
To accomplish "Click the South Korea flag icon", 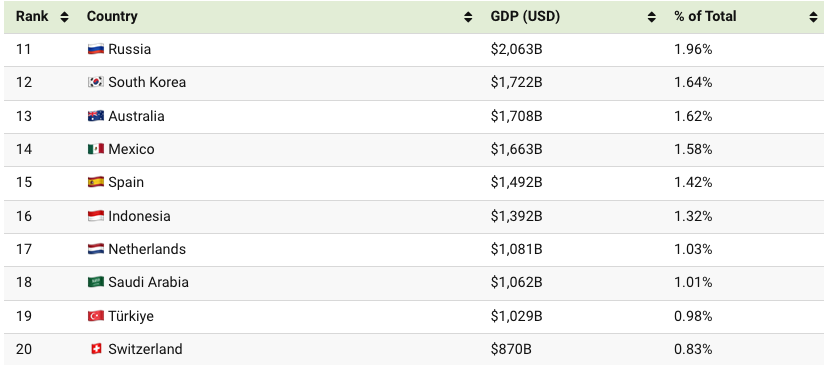I will [96, 82].
